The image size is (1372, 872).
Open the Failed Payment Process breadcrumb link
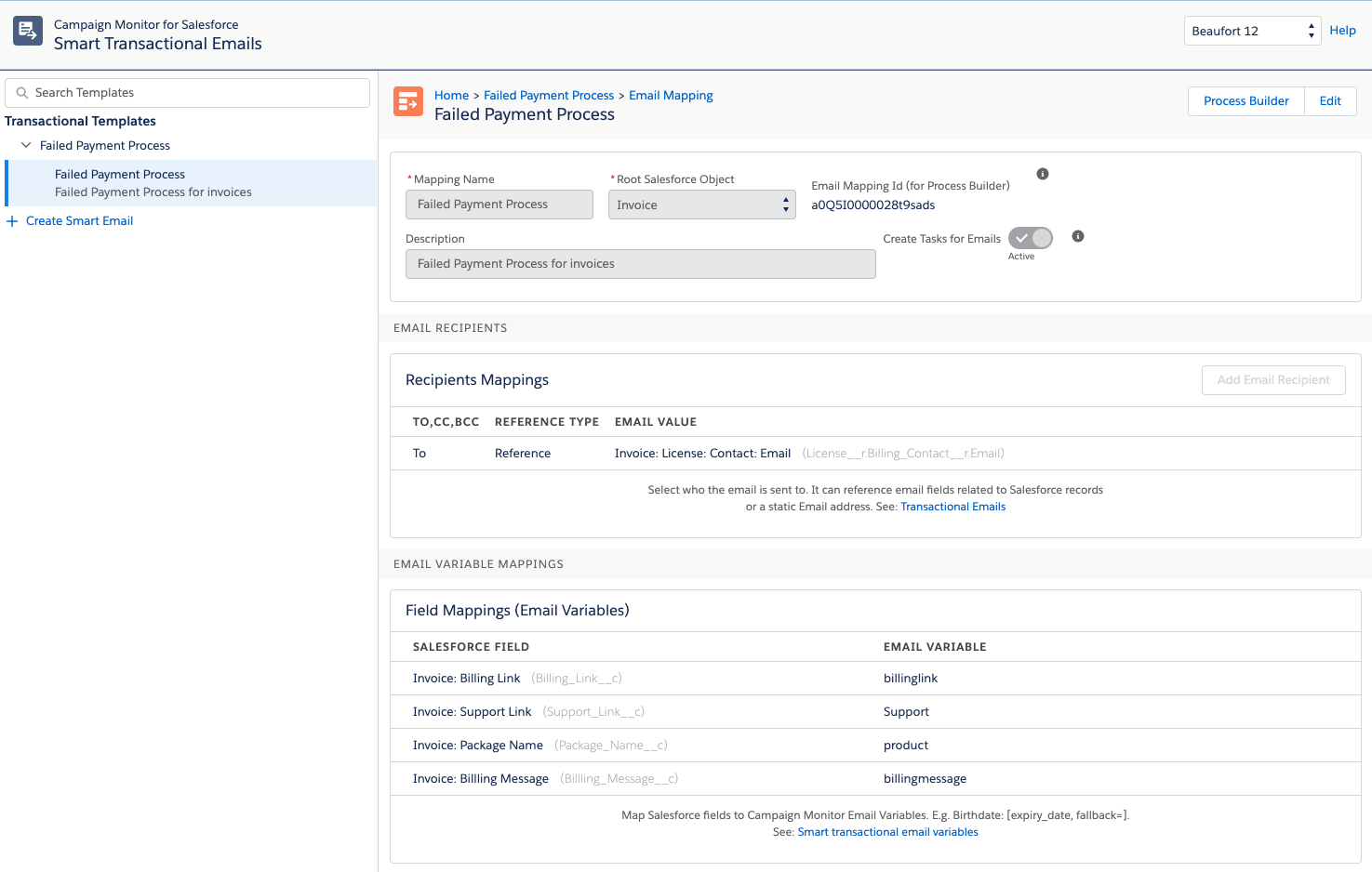[549, 96]
